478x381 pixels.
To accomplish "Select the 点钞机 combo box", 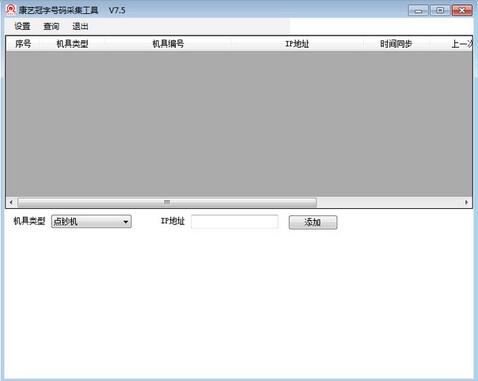I will 91,222.
